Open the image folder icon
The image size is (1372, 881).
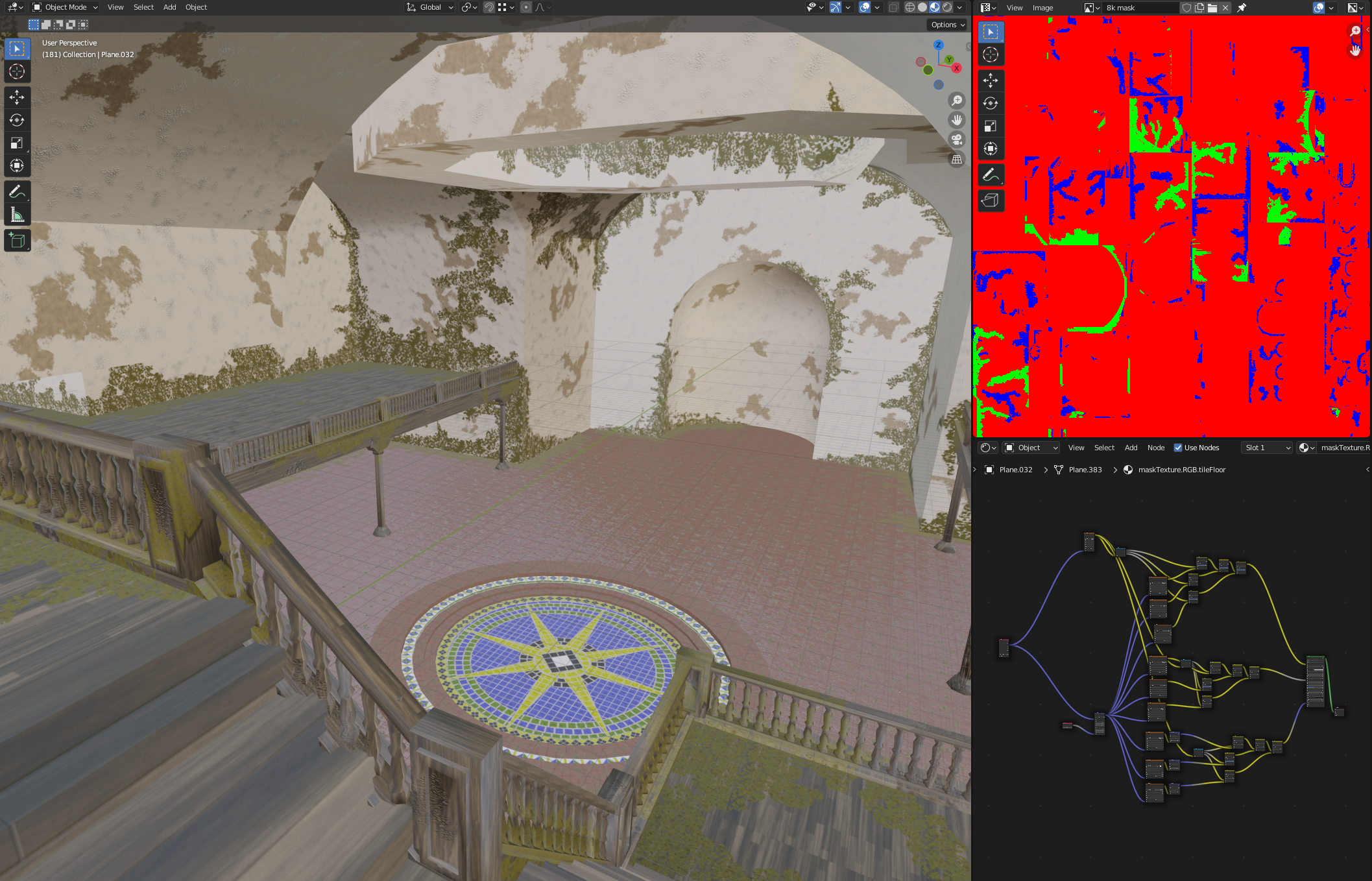coord(1212,8)
